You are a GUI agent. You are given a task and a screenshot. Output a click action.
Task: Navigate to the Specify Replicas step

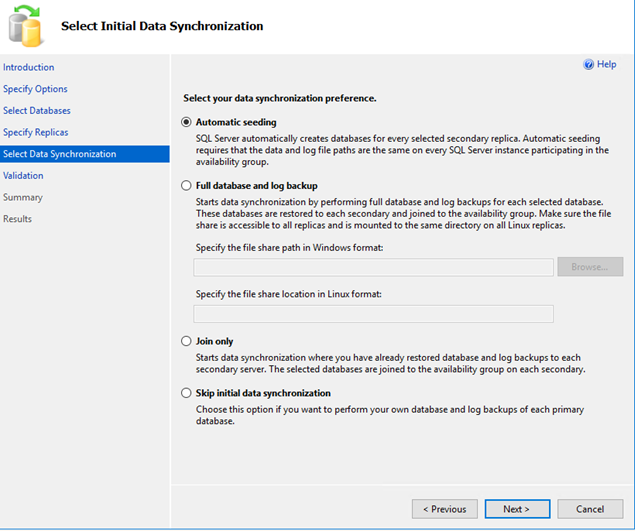coord(36,132)
